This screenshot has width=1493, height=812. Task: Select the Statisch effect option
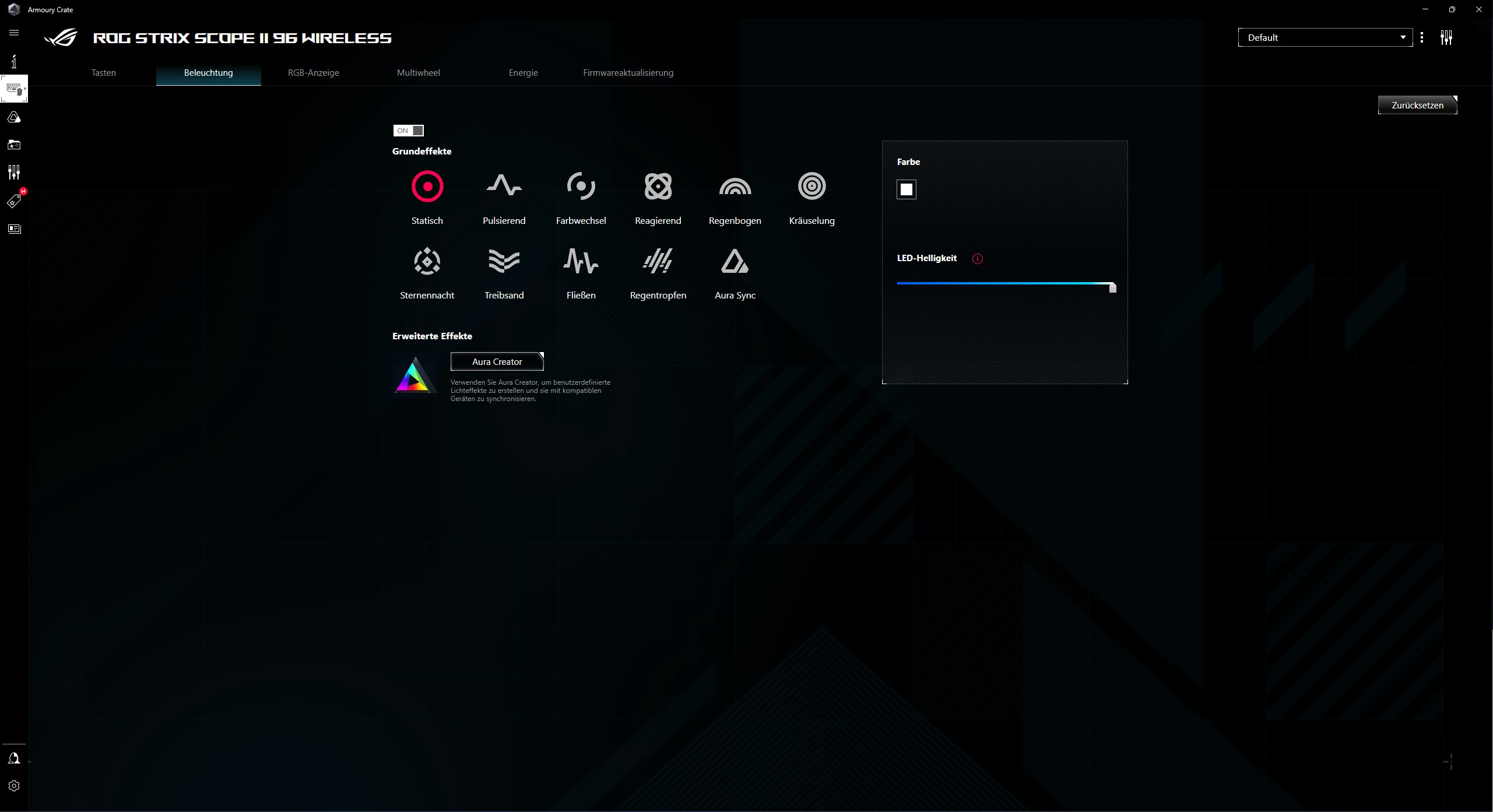[x=427, y=187]
